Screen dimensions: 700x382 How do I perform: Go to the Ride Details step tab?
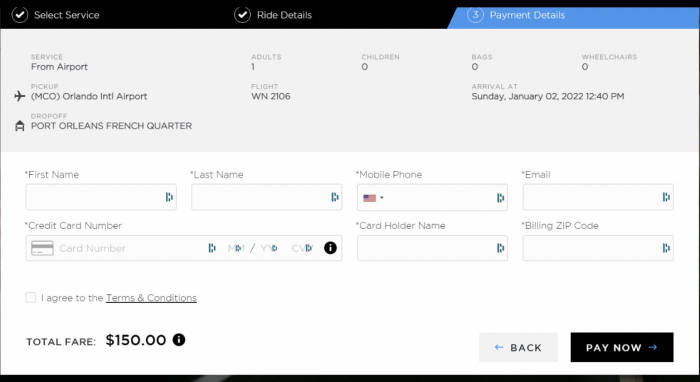[x=273, y=15]
